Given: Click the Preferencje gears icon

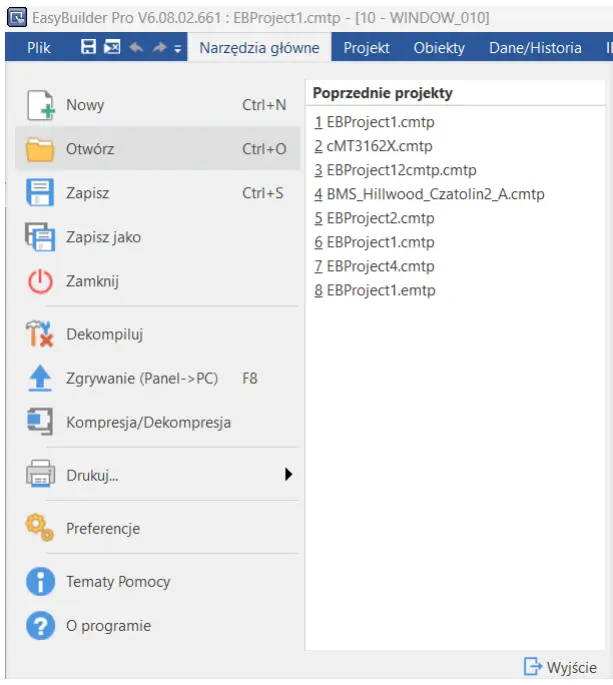Looking at the screenshot, I should point(39,528).
